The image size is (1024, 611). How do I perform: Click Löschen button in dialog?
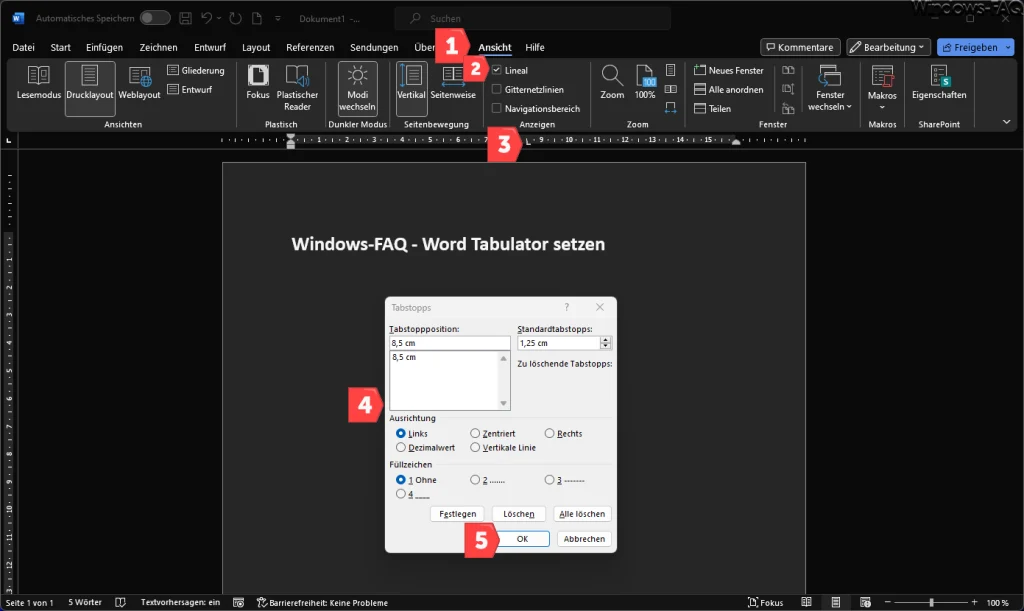519,514
